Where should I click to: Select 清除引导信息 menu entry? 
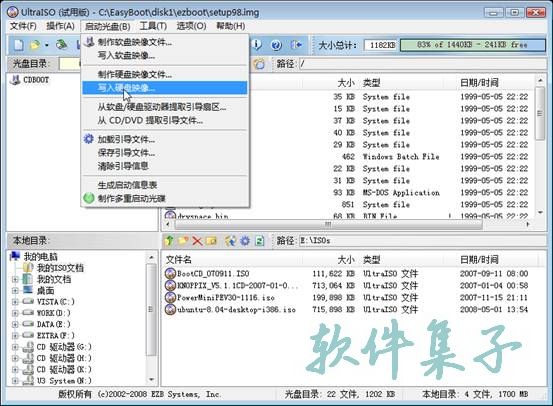[165, 166]
